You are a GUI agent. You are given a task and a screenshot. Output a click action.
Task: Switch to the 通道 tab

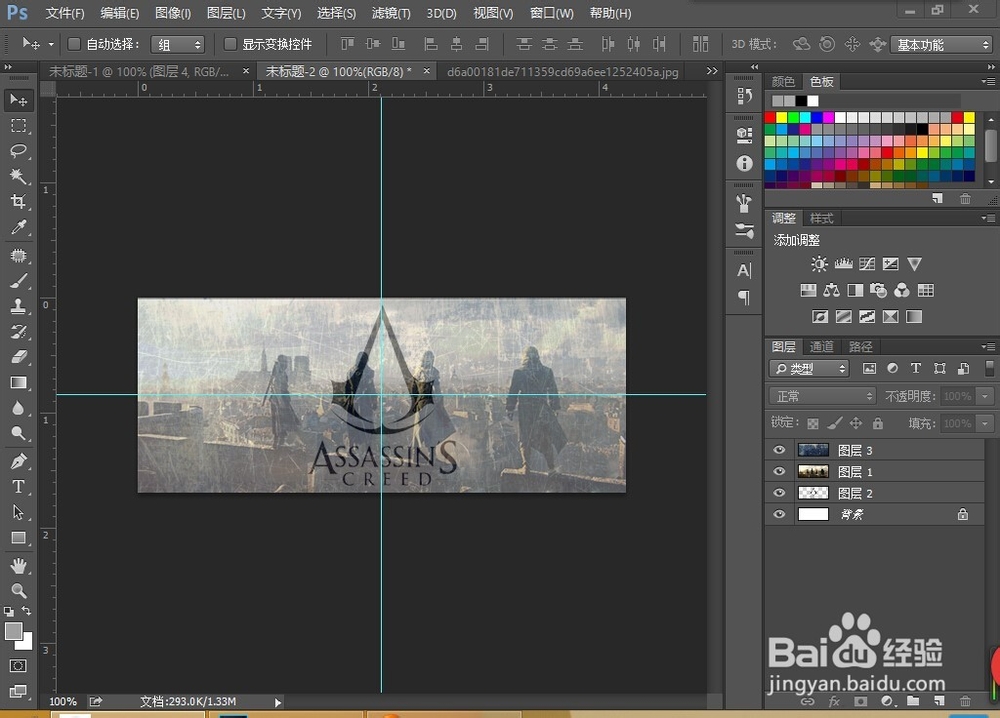point(821,346)
